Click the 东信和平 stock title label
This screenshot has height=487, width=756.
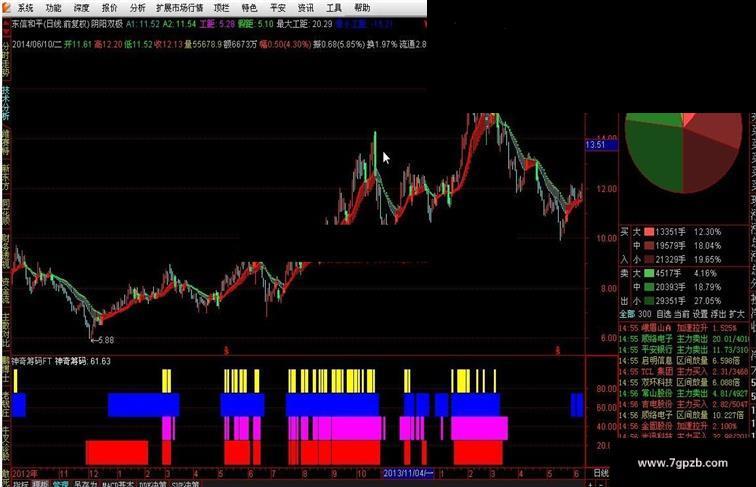(27, 24)
